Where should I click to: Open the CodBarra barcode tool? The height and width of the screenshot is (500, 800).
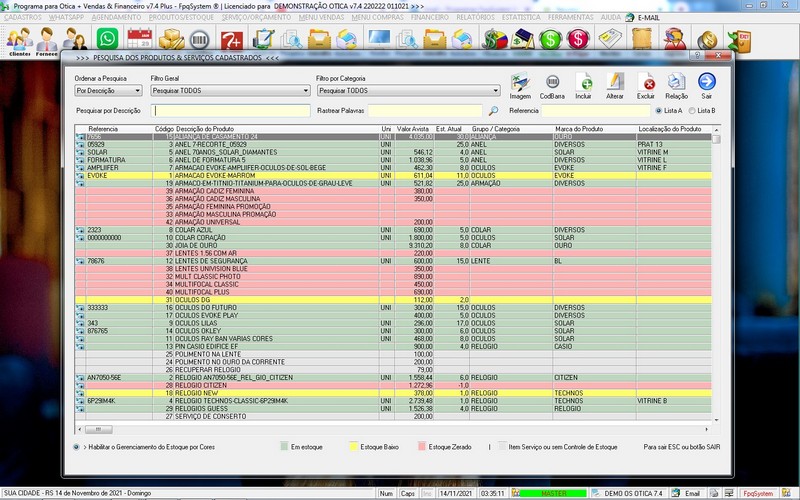click(x=552, y=82)
